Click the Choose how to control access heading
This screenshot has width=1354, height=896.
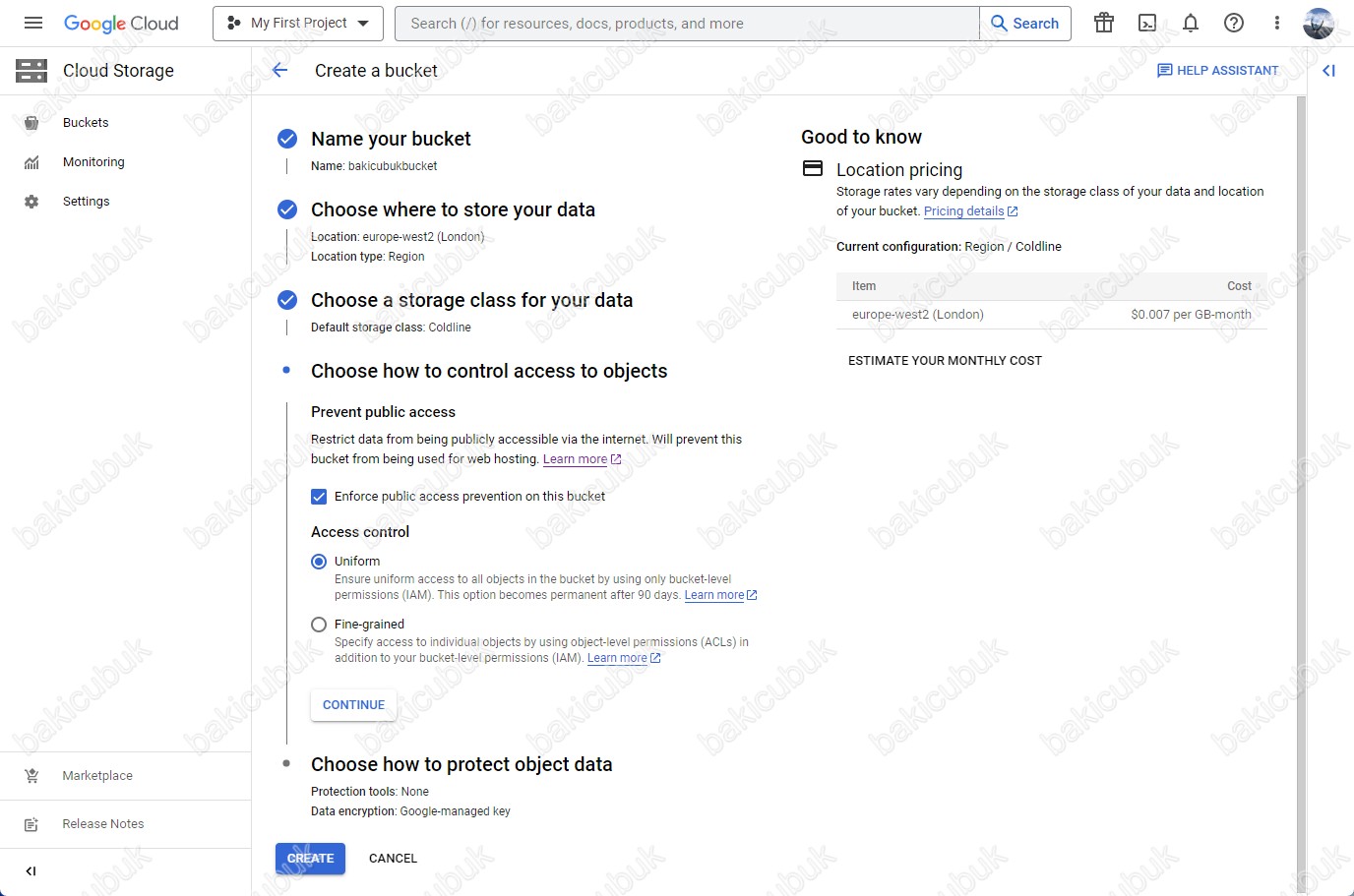[489, 371]
